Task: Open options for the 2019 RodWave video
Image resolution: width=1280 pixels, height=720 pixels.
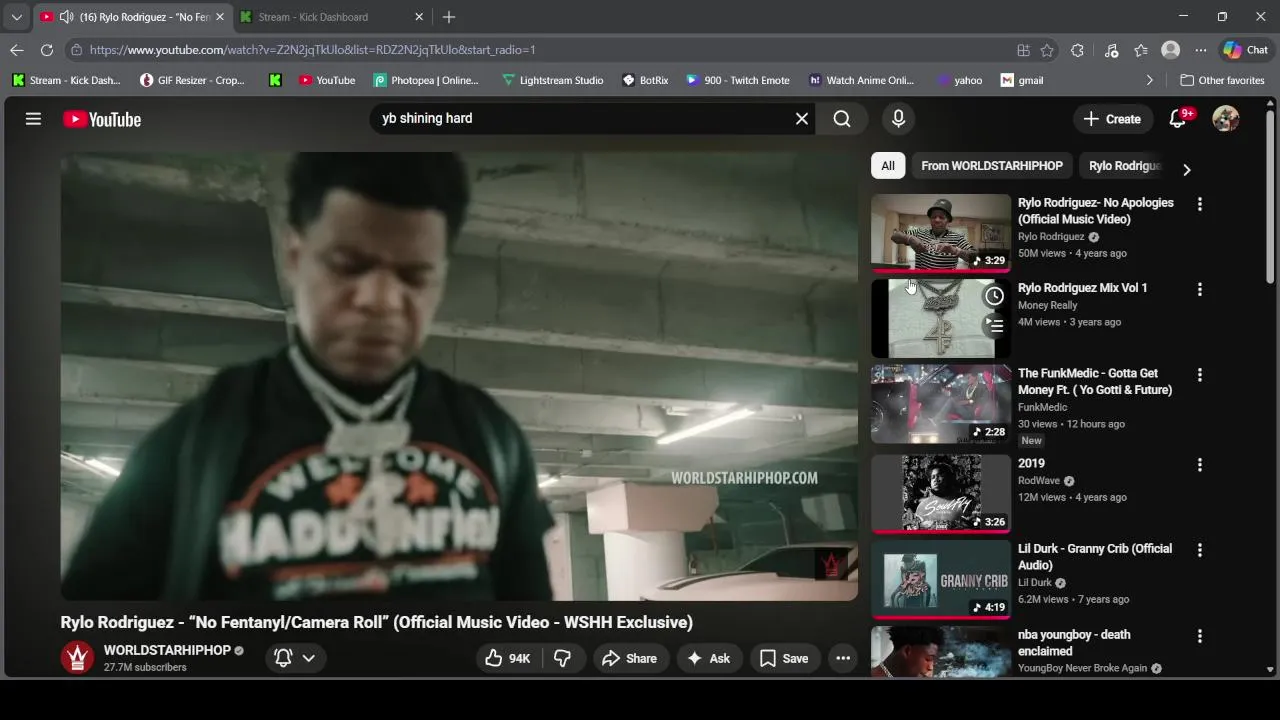Action: coord(1199,465)
